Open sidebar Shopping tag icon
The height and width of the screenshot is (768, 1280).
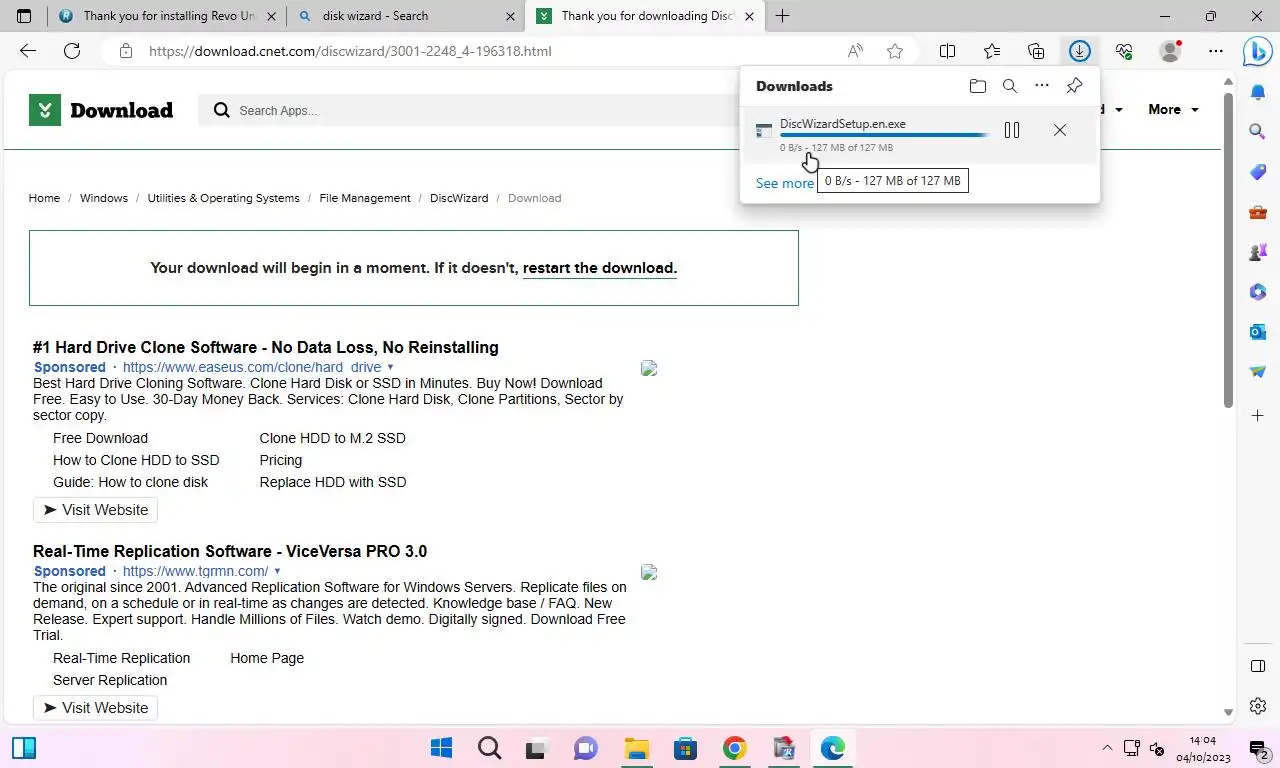(x=1258, y=172)
